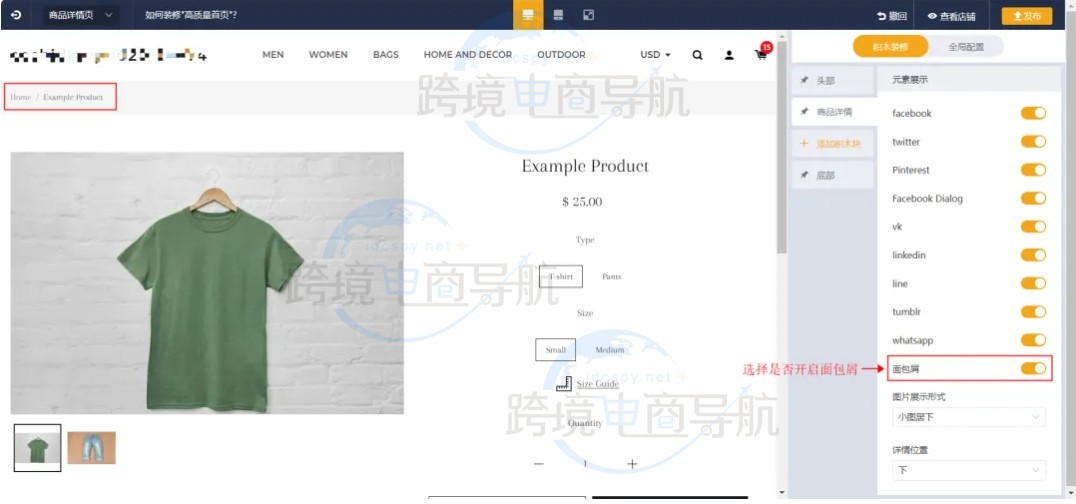Click the 发布 publish button
The height and width of the screenshot is (504, 1076).
(x=1026, y=16)
